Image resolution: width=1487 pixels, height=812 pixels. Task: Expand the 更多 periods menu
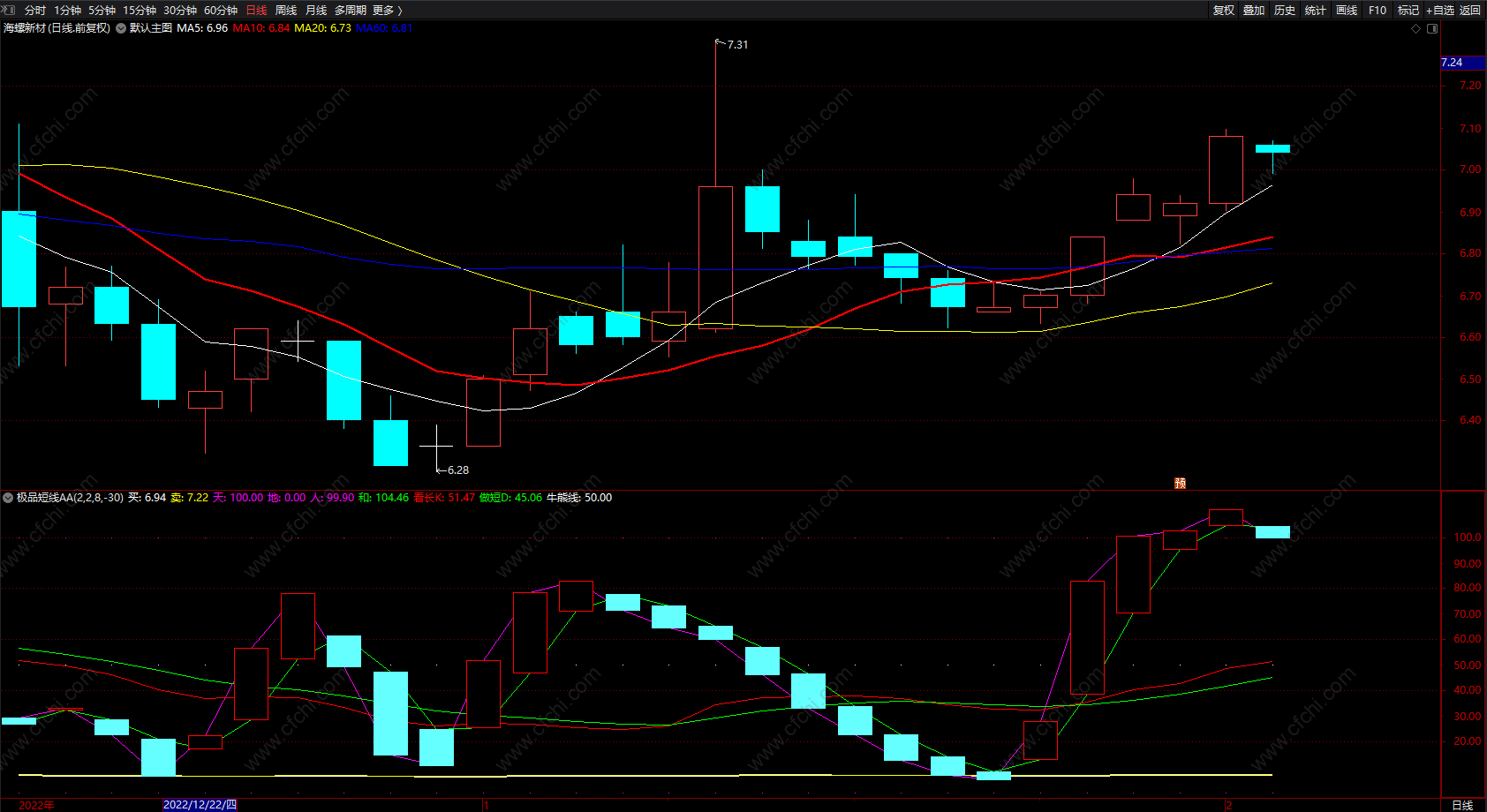tap(387, 11)
